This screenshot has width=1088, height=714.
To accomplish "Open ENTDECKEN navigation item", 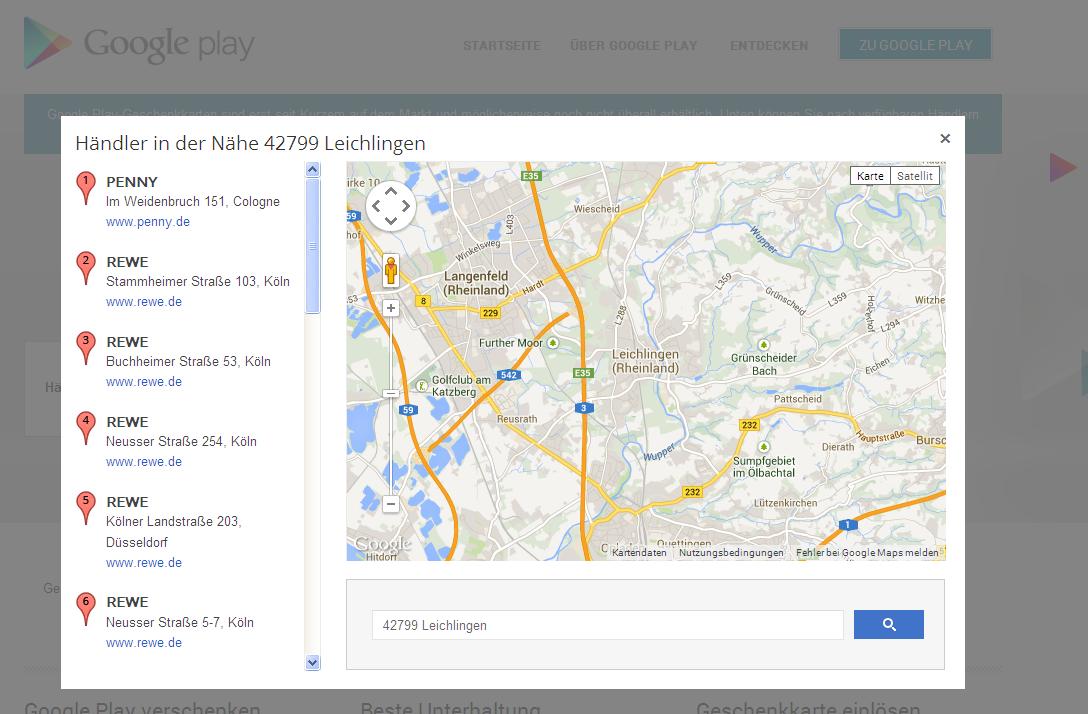I will tap(769, 46).
